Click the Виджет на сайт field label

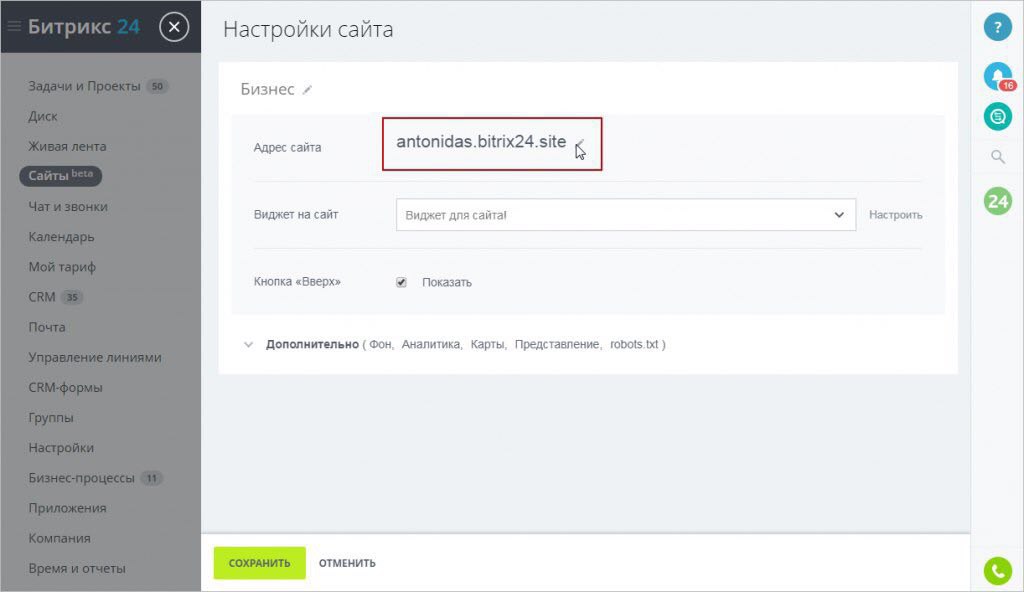click(296, 214)
